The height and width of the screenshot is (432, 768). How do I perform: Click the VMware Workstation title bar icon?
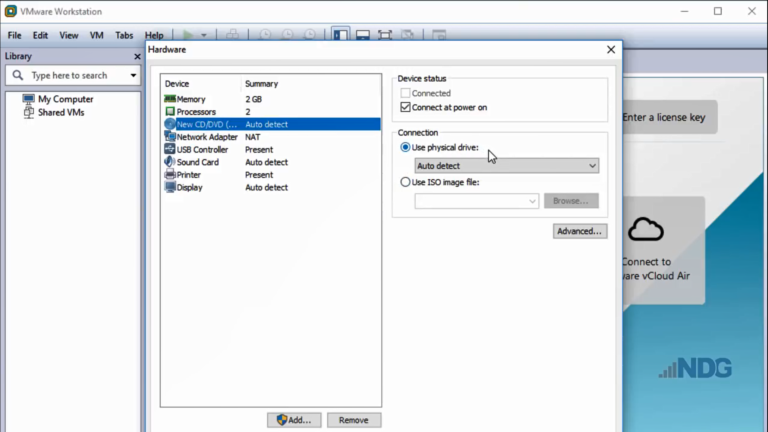[x=11, y=11]
